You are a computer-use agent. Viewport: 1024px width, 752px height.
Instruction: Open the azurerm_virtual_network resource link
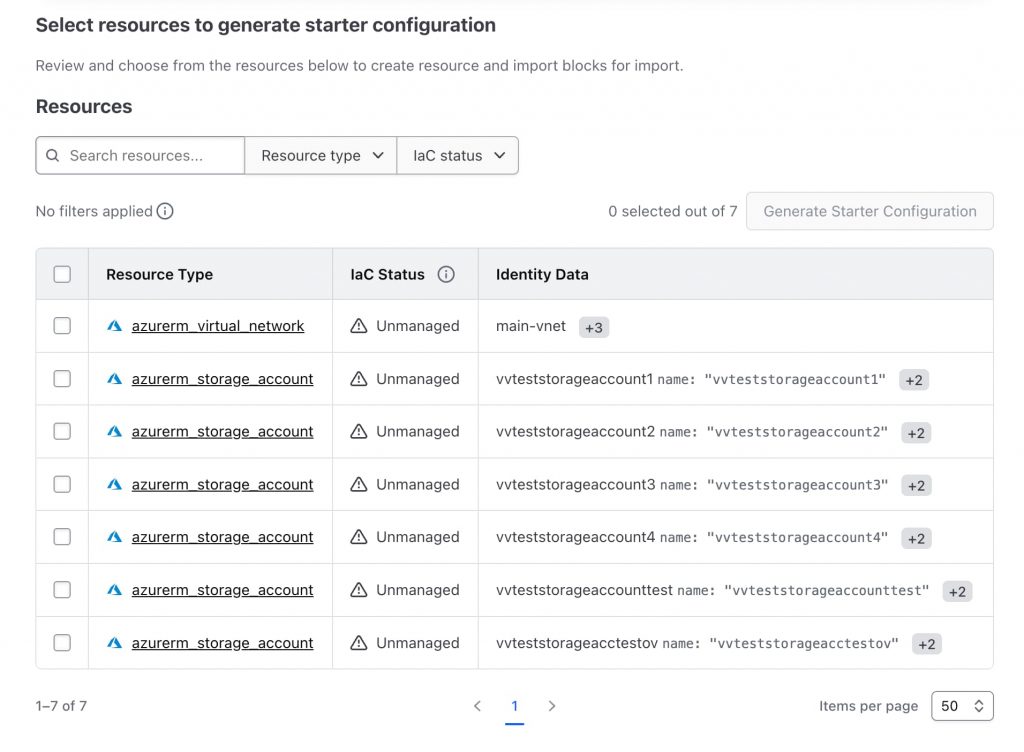[x=218, y=326]
